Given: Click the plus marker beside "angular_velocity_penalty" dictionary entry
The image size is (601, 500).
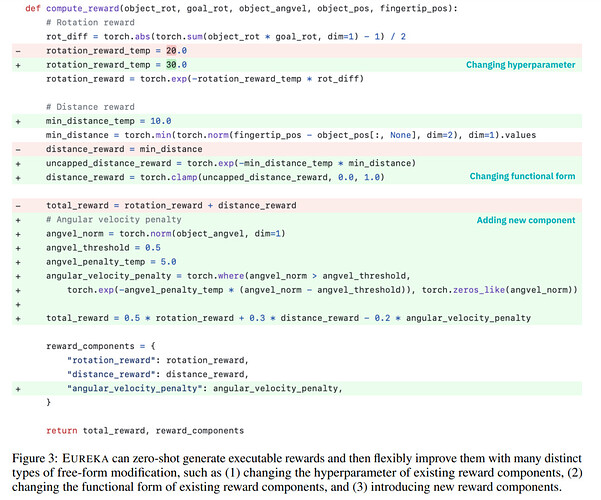Looking at the screenshot, I should pyautogui.click(x=18, y=389).
